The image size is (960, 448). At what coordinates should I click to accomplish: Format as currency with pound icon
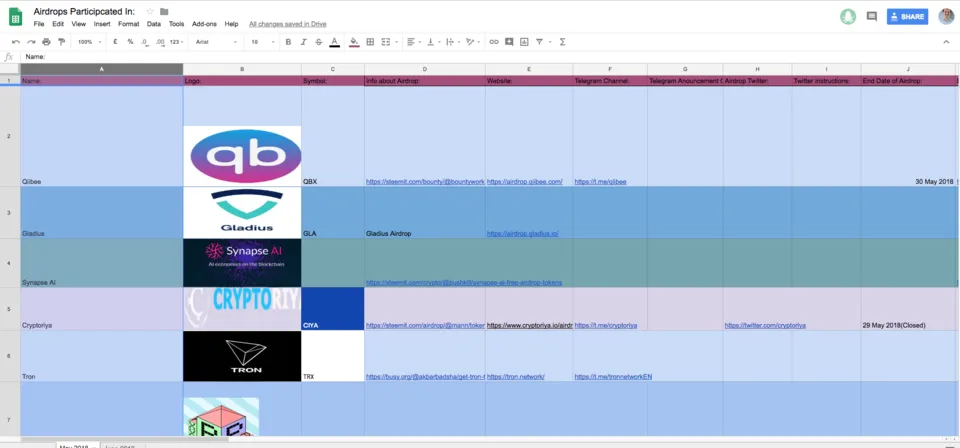tap(115, 42)
